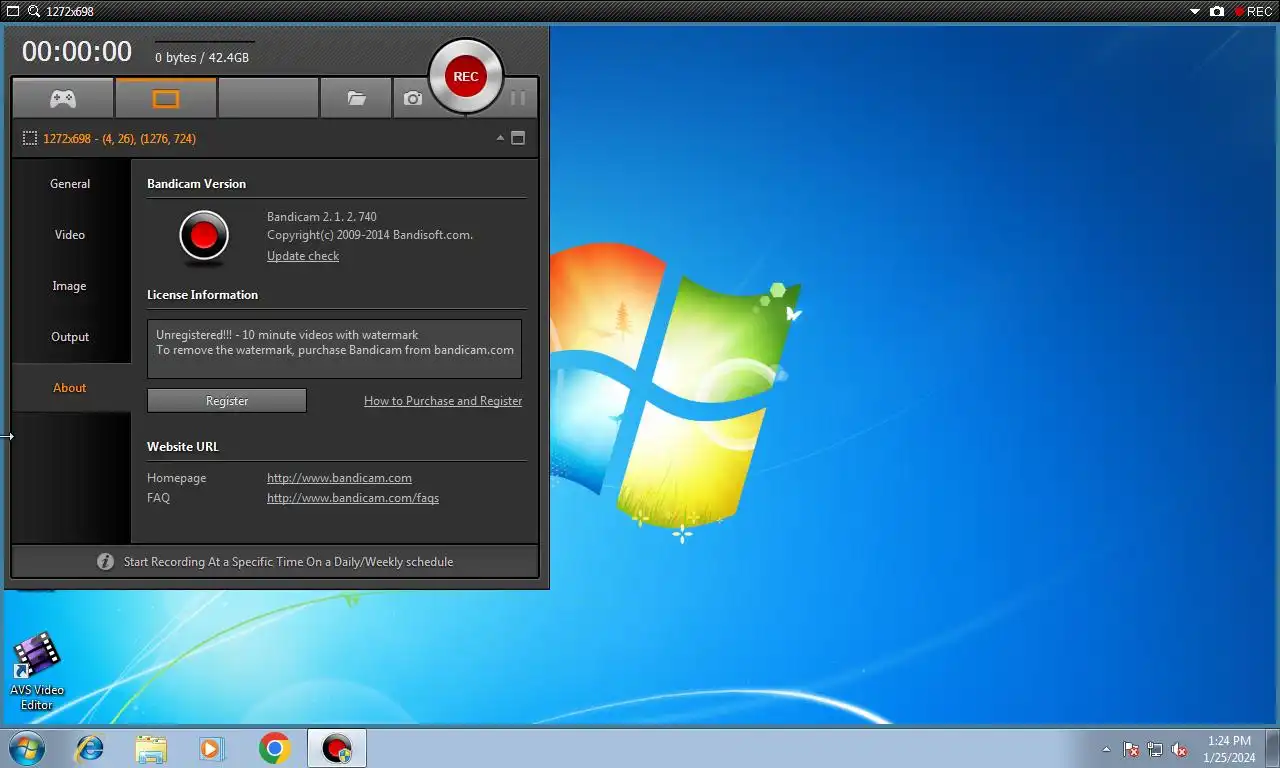Select the About tab

tap(70, 388)
